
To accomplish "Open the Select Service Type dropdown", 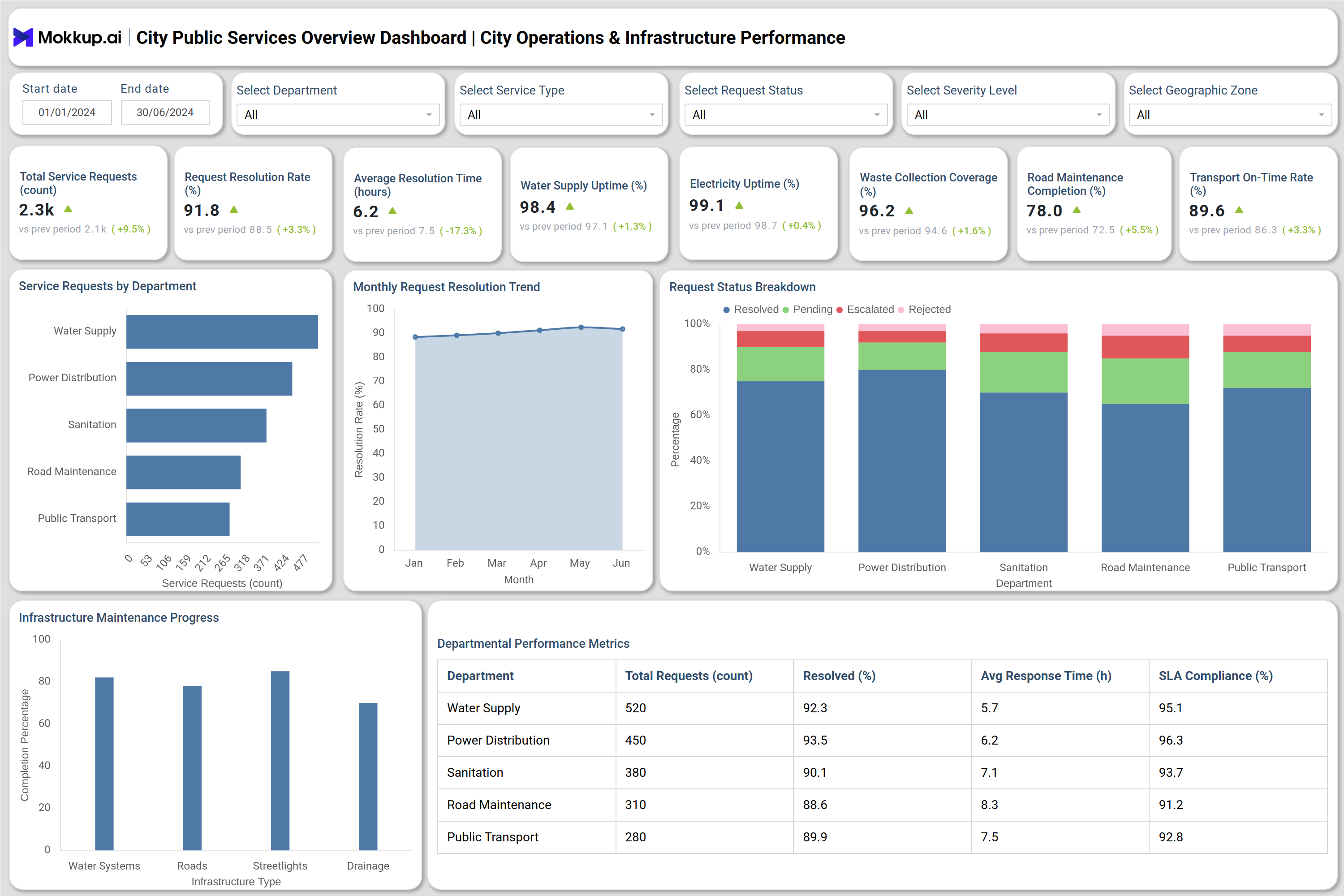I will click(561, 115).
